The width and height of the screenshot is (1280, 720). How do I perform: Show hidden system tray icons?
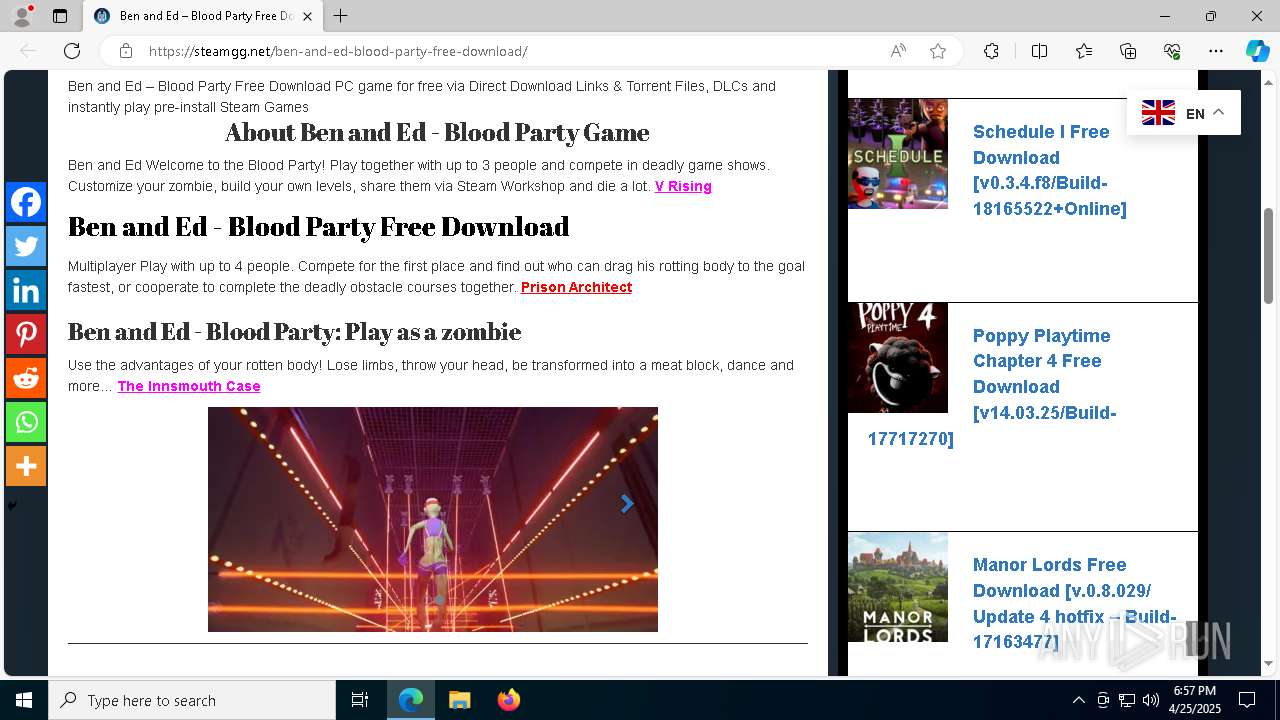click(x=1078, y=700)
